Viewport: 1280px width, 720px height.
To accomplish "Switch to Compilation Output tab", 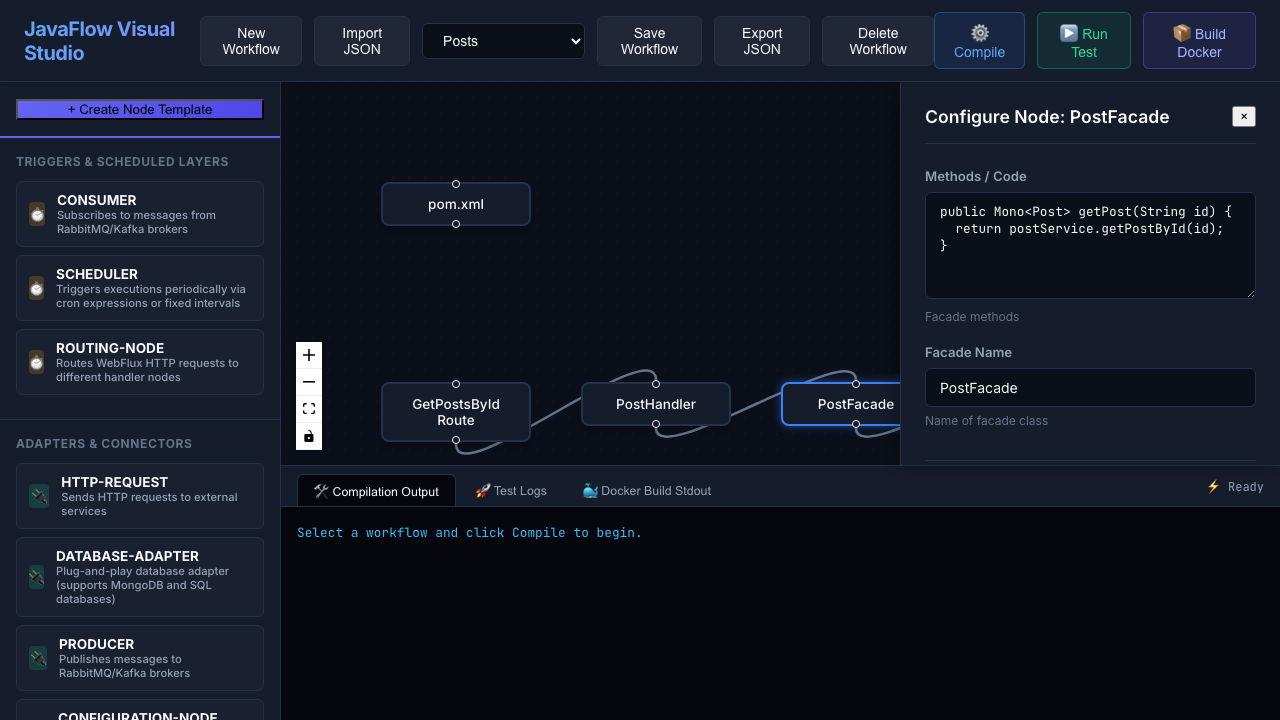I will pyautogui.click(x=376, y=491).
